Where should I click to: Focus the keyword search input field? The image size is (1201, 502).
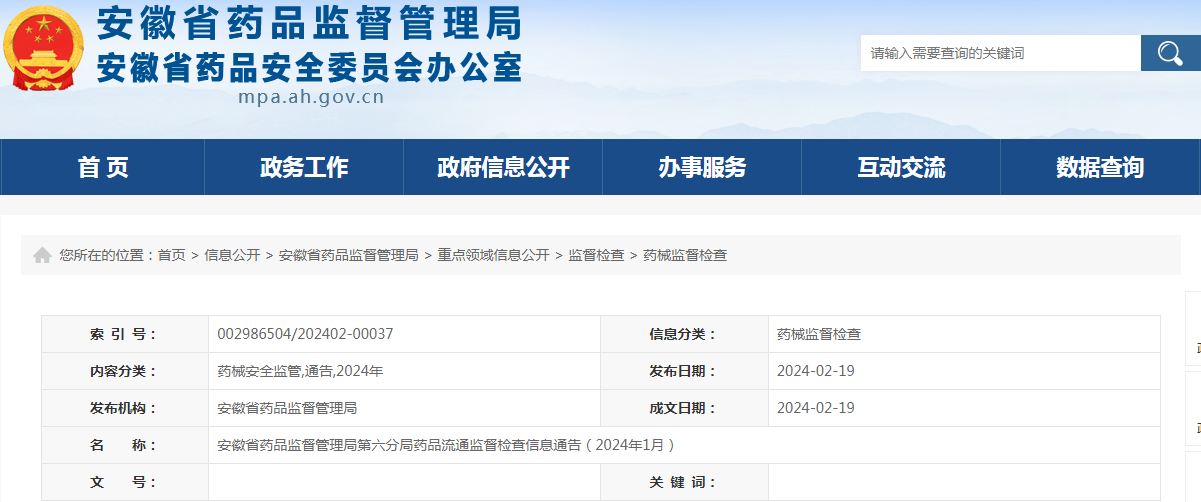1000,53
